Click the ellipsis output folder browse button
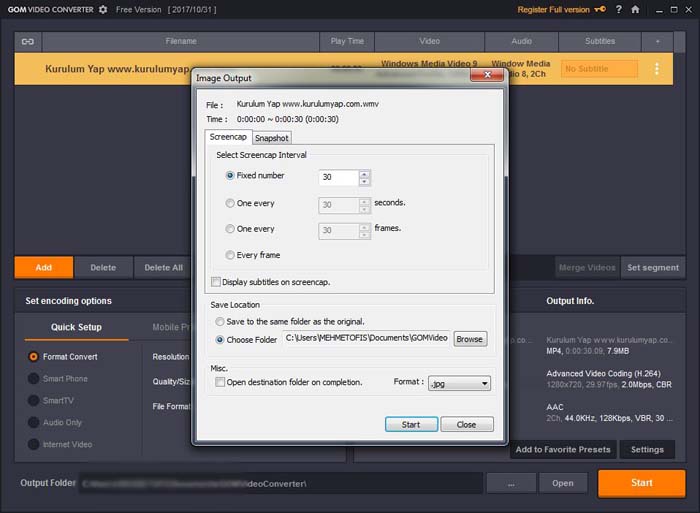 (511, 483)
